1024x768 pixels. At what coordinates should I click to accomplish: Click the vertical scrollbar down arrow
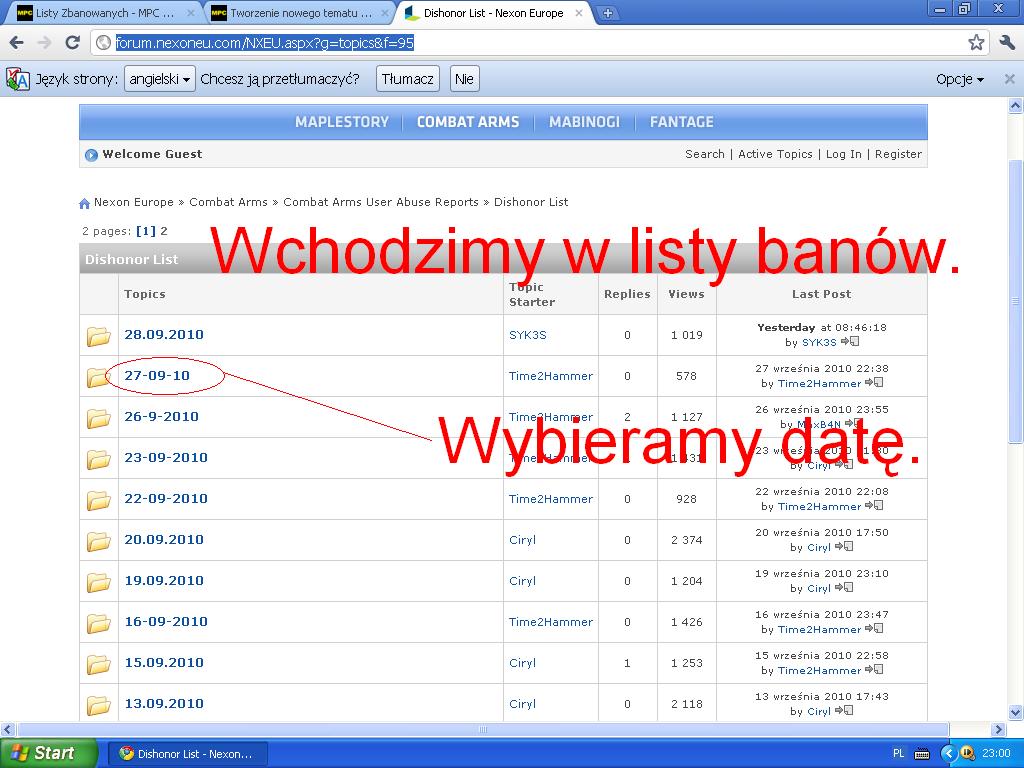1016,712
